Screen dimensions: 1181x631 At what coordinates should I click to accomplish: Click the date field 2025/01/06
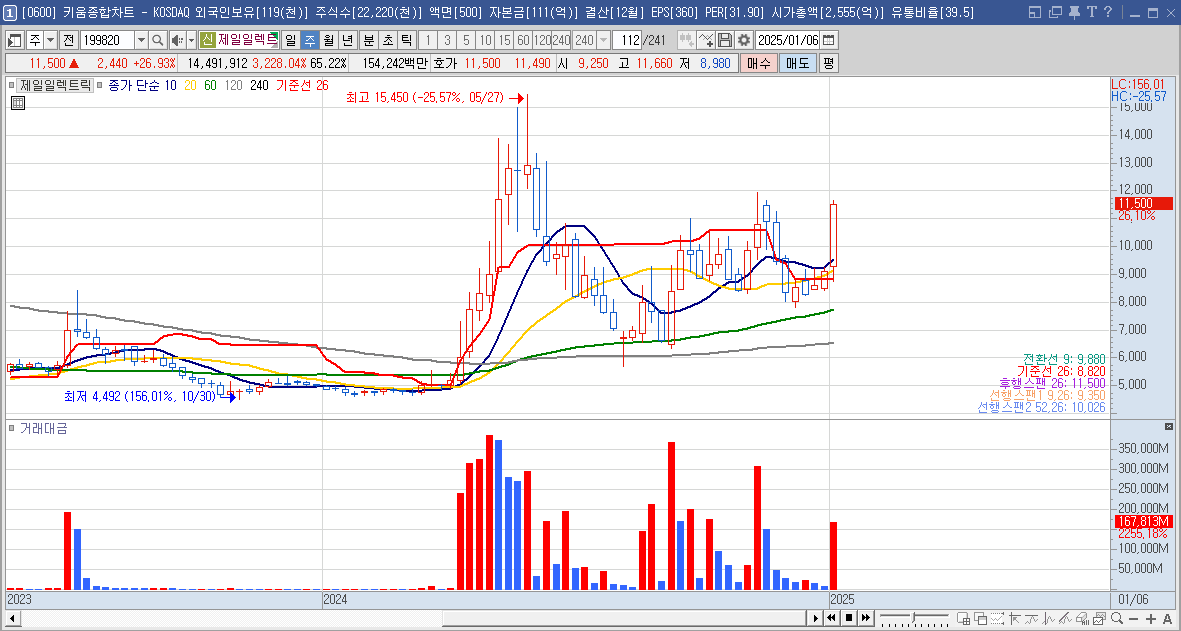coord(787,40)
